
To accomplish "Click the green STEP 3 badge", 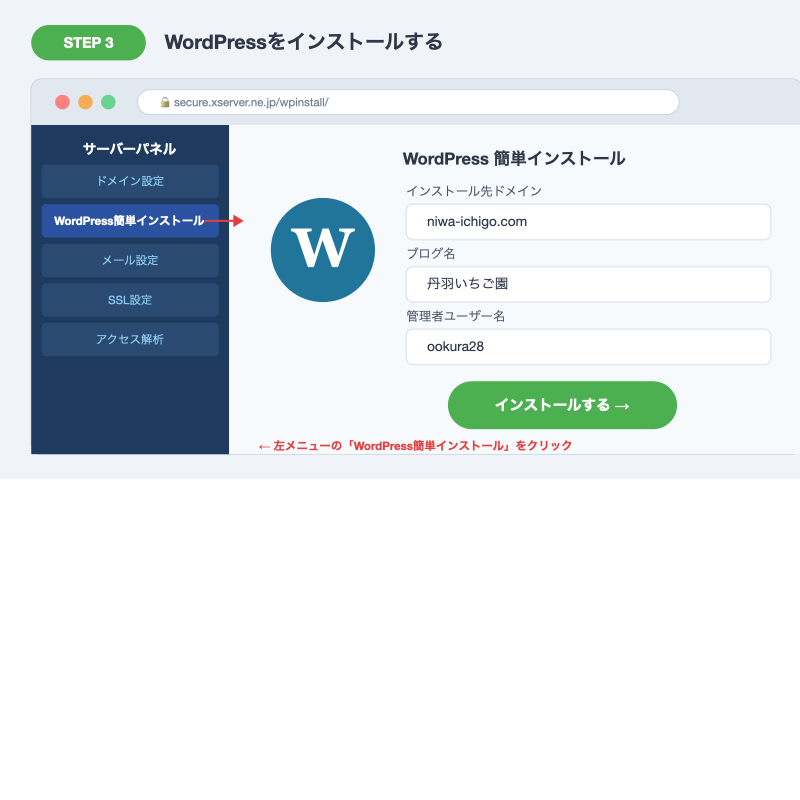I will pyautogui.click(x=88, y=43).
